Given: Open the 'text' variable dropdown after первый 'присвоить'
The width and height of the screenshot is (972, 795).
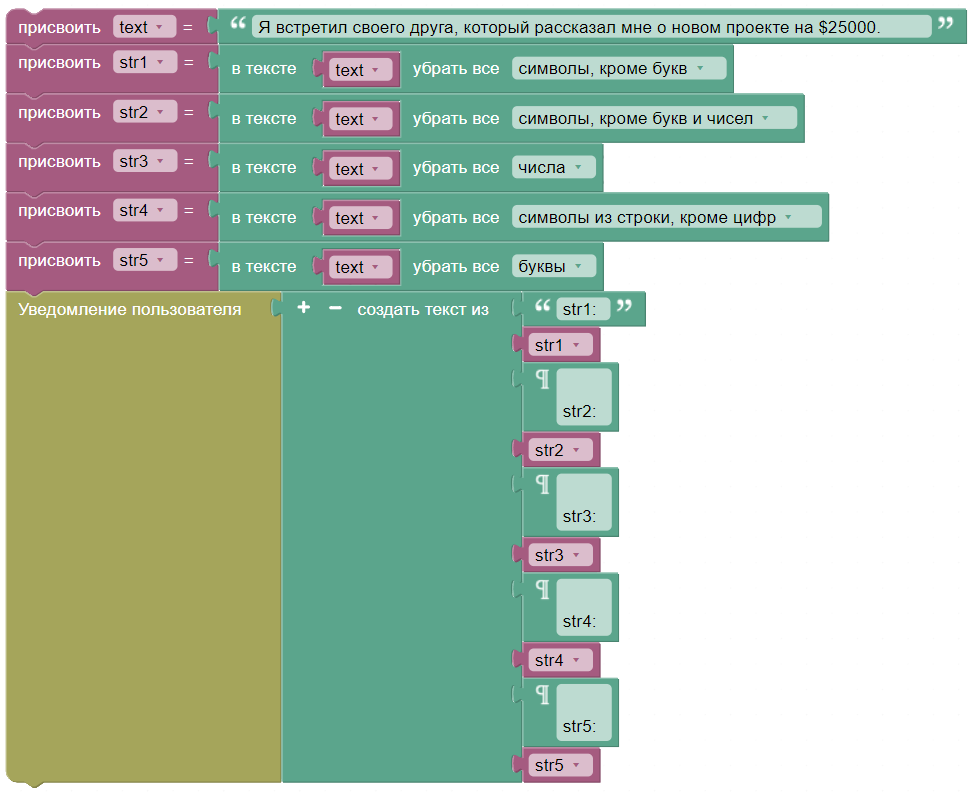Looking at the screenshot, I should (144, 27).
